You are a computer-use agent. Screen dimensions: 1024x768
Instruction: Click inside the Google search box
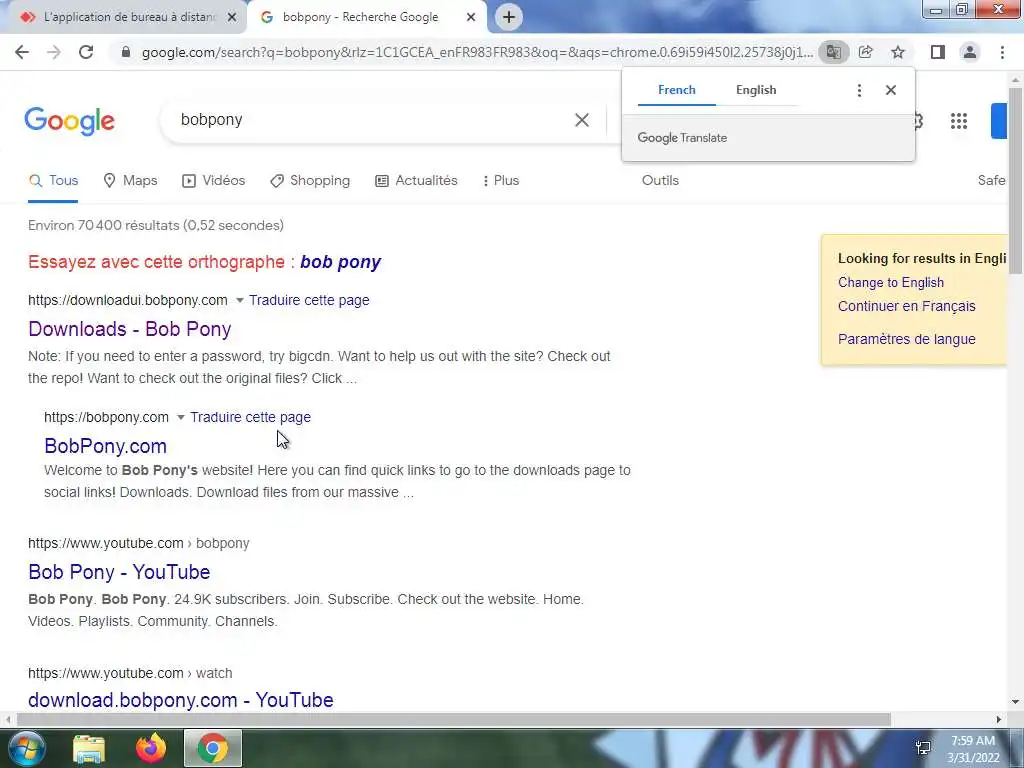pyautogui.click(x=372, y=120)
